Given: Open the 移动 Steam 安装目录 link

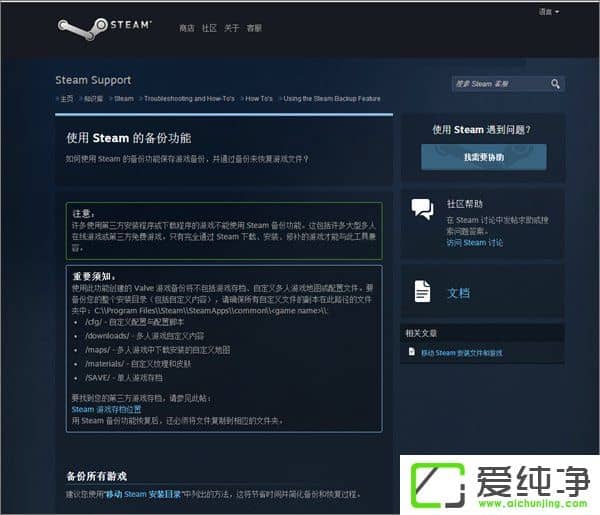Looking at the screenshot, I should pyautogui.click(x=143, y=494).
